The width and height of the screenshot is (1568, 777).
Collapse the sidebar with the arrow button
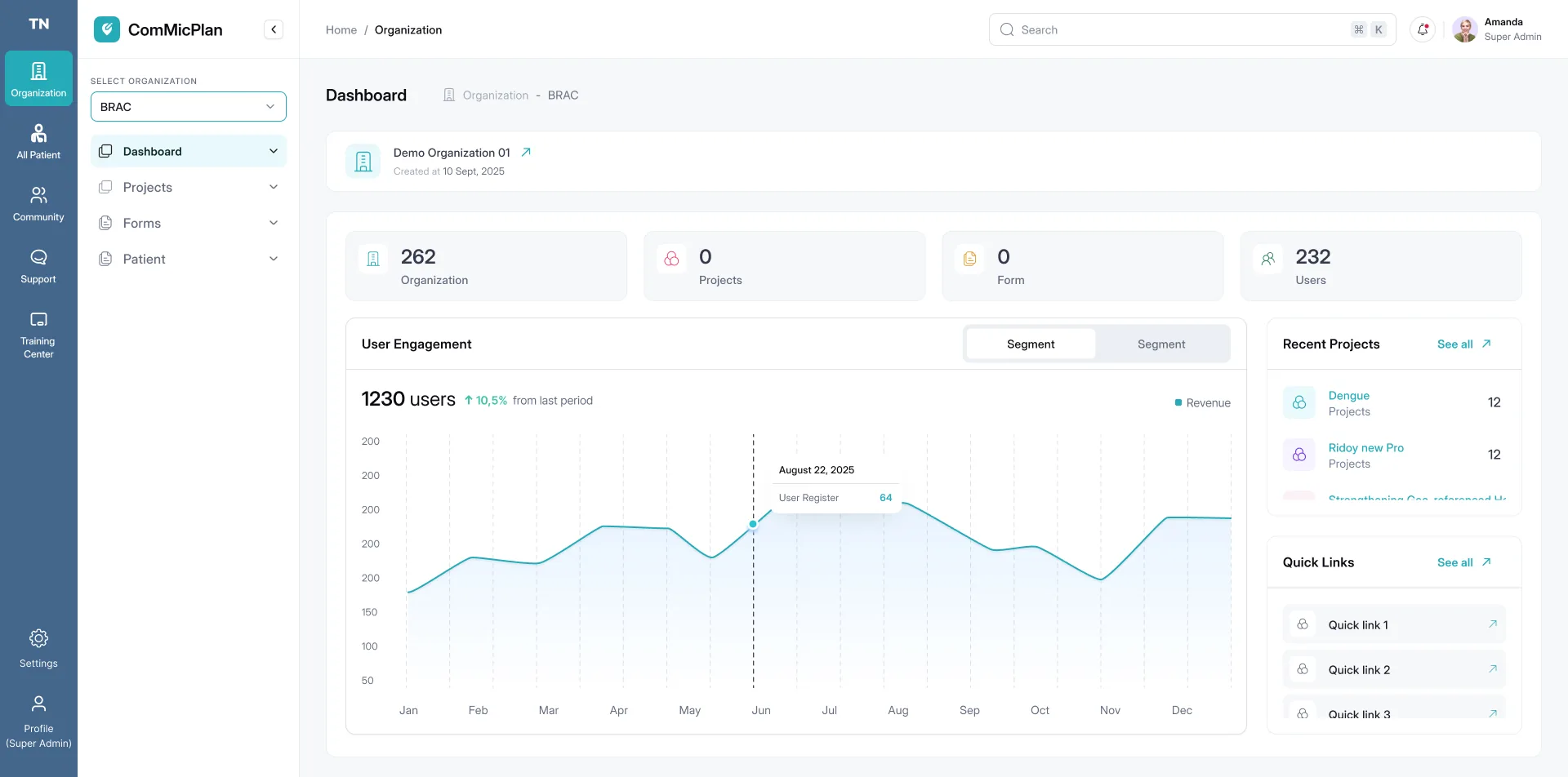(274, 29)
